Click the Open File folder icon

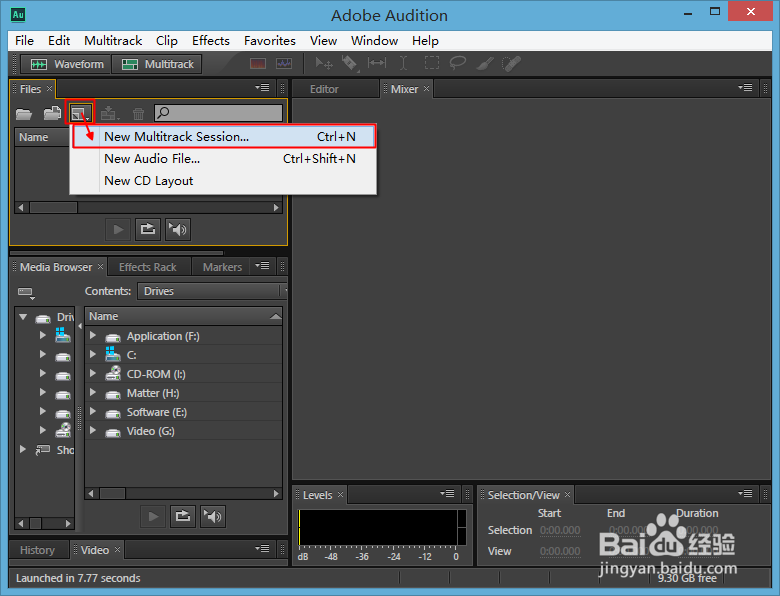[x=23, y=114]
